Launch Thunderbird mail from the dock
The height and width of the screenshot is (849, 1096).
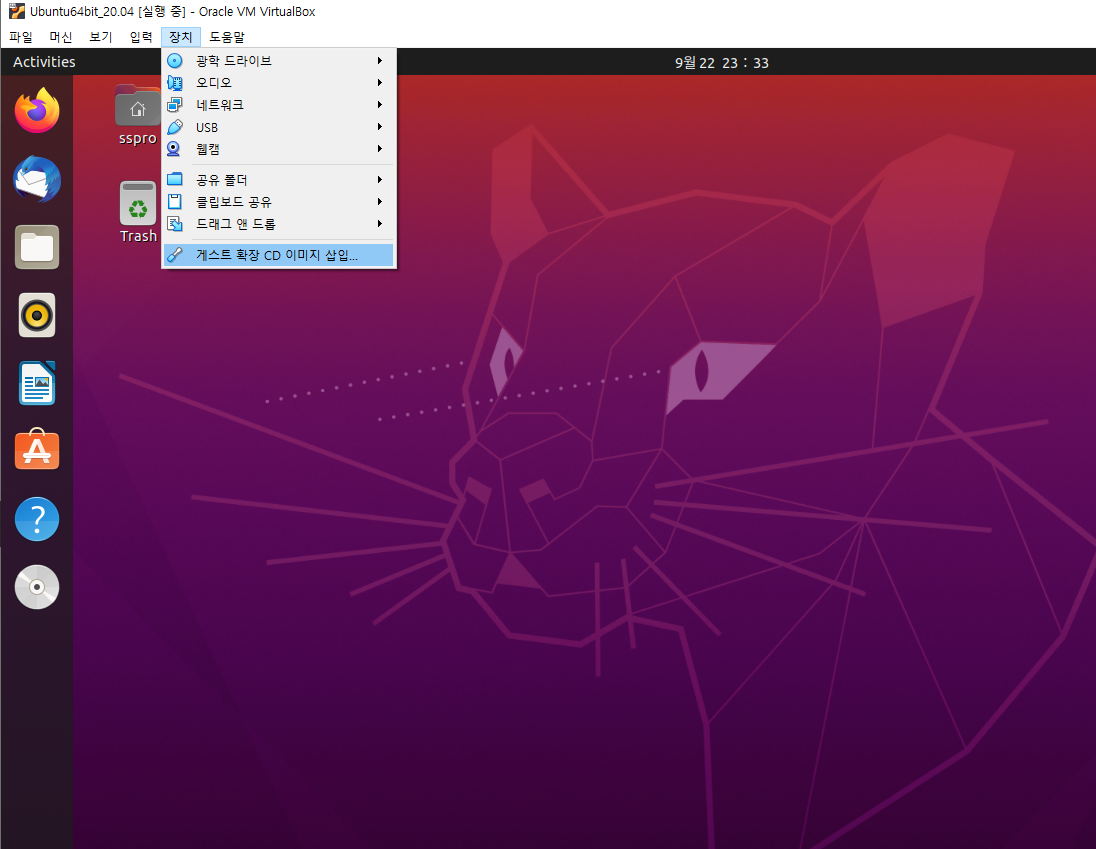[x=37, y=179]
